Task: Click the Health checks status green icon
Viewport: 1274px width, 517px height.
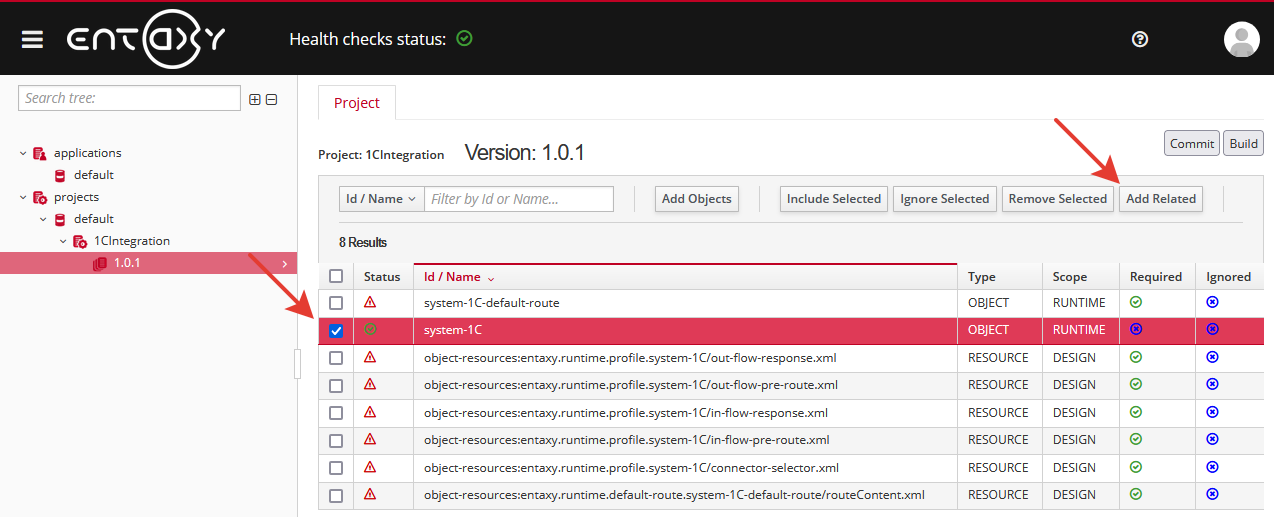Action: [x=464, y=39]
